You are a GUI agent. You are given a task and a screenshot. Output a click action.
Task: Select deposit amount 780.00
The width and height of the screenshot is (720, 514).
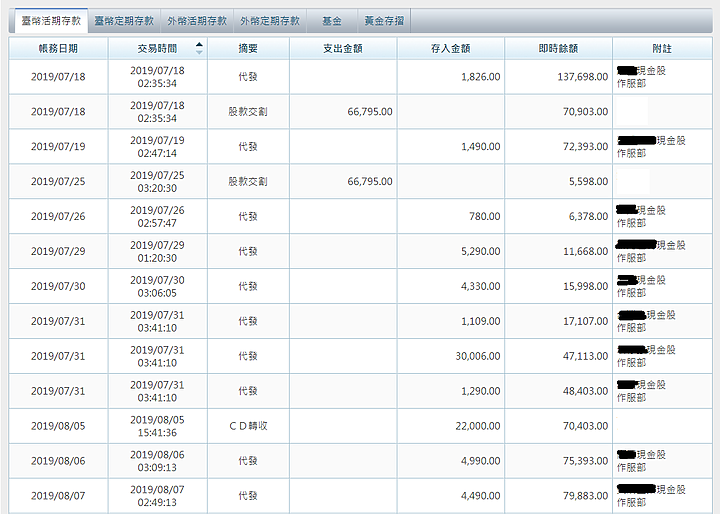(484, 216)
